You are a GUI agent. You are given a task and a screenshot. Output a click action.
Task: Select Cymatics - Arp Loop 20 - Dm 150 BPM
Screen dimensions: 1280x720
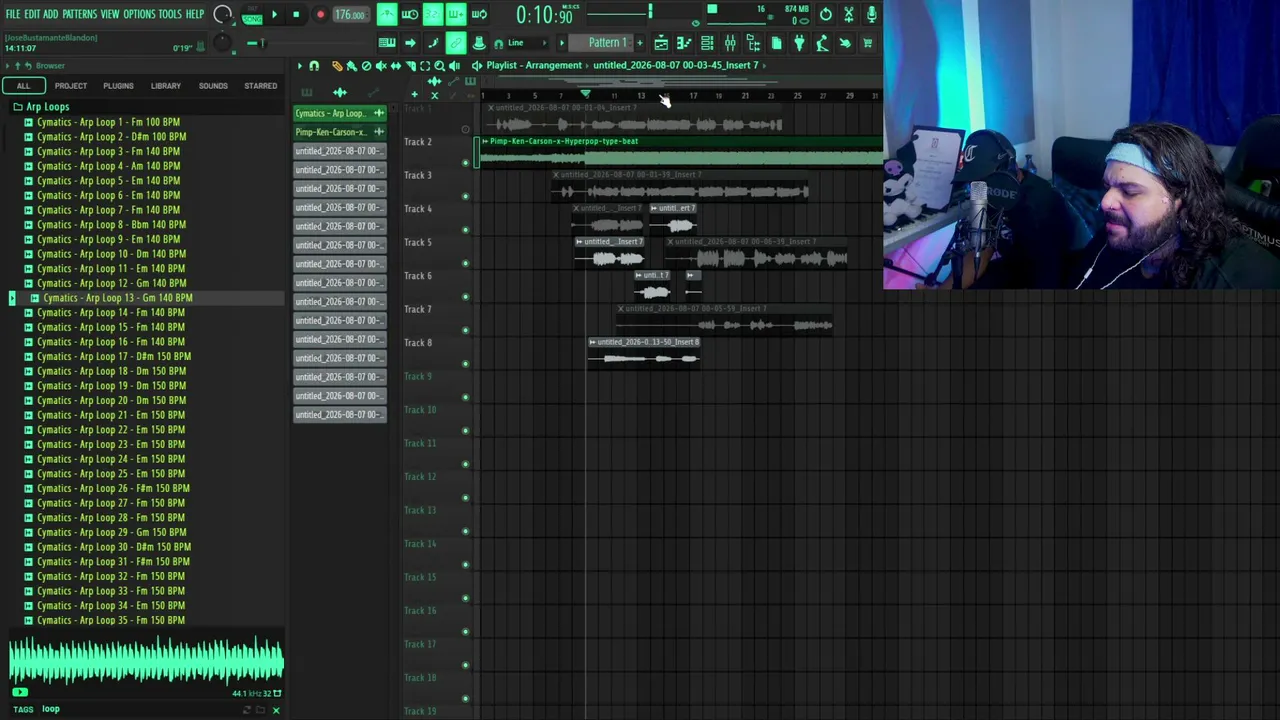point(111,400)
